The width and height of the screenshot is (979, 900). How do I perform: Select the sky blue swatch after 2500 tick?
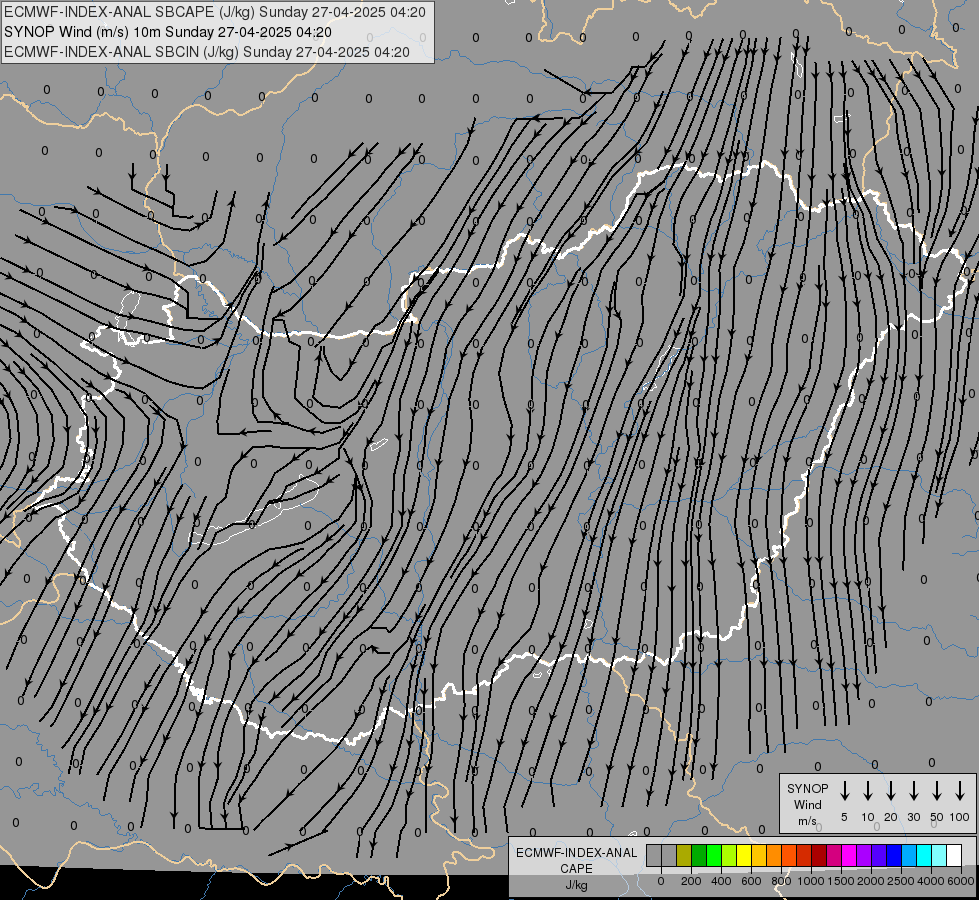(909, 855)
